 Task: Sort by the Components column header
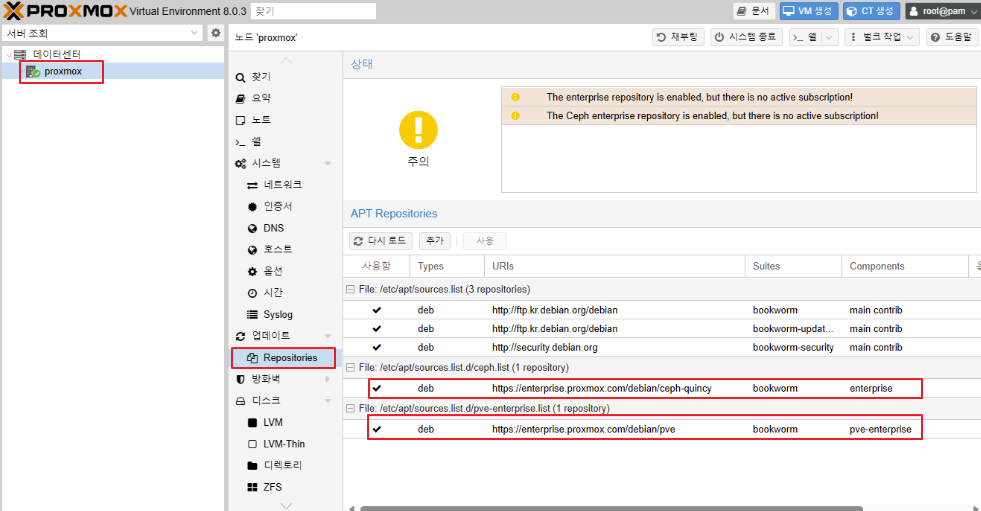(905, 266)
